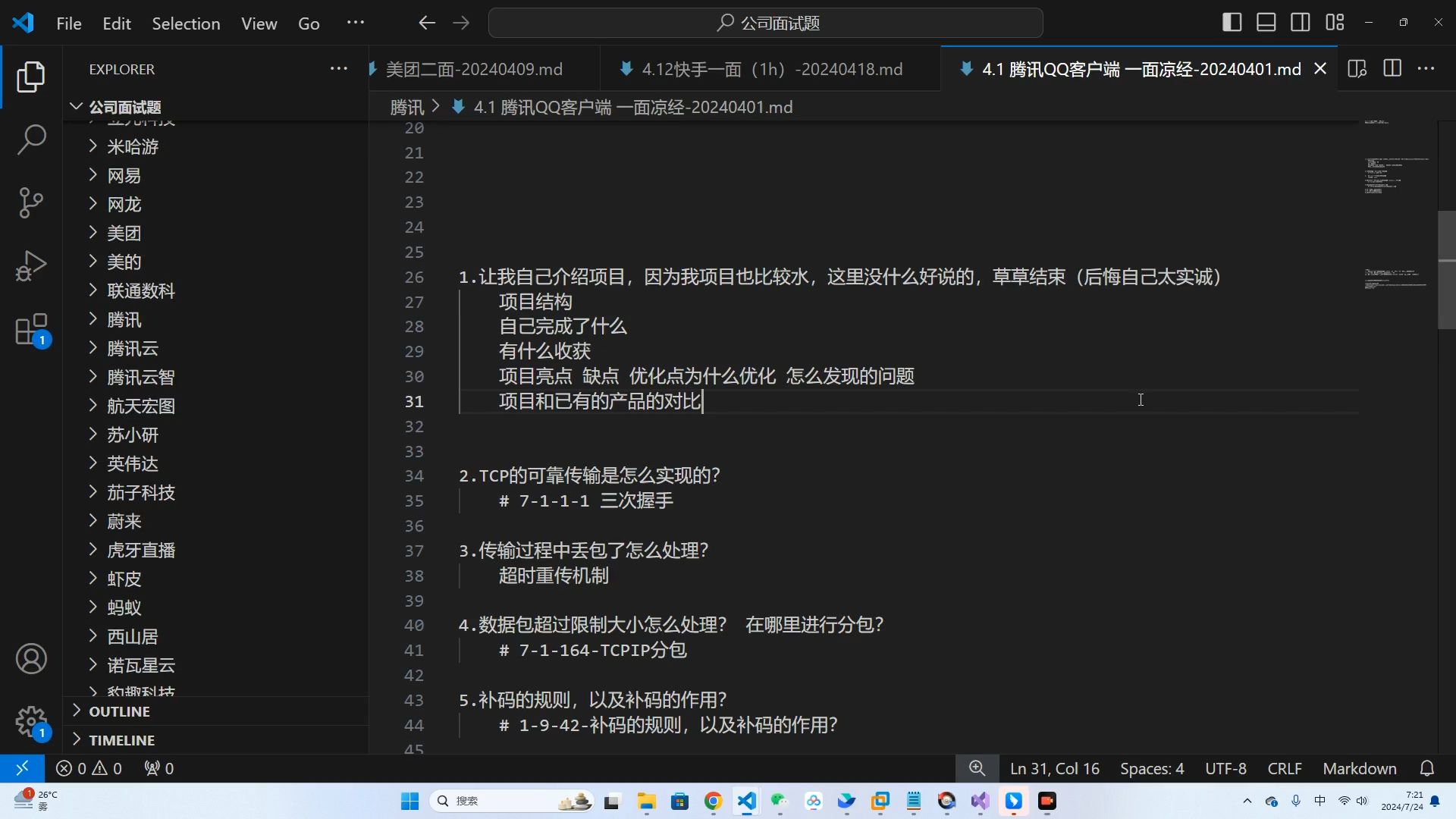
Task: Open the Explorer view in activity bar
Action: [x=31, y=77]
